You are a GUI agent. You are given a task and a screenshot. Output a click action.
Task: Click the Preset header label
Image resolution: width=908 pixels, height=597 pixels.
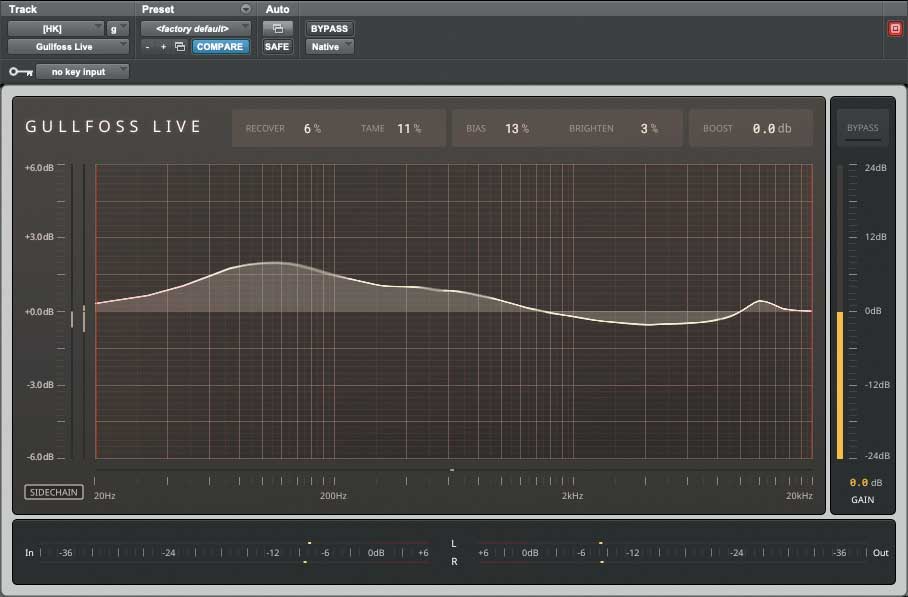coord(158,9)
